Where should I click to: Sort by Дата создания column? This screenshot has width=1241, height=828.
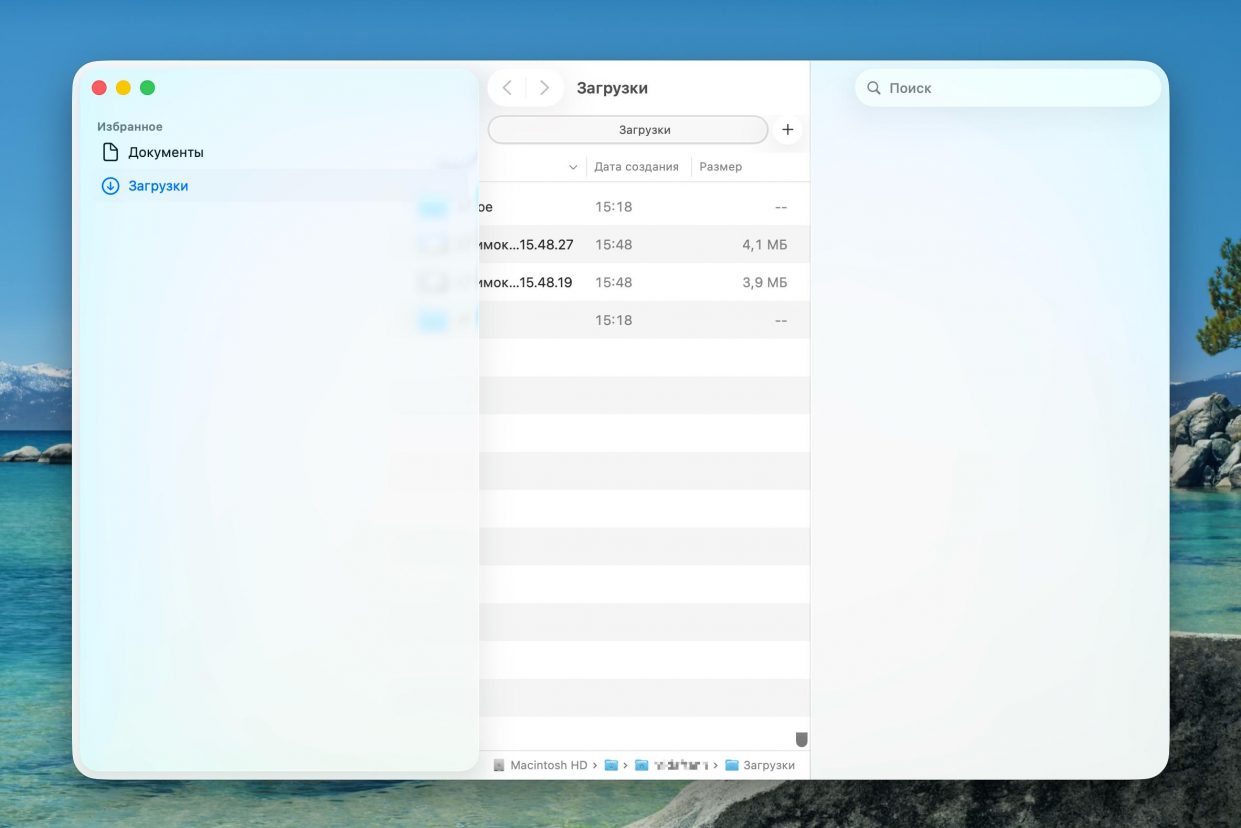636,167
